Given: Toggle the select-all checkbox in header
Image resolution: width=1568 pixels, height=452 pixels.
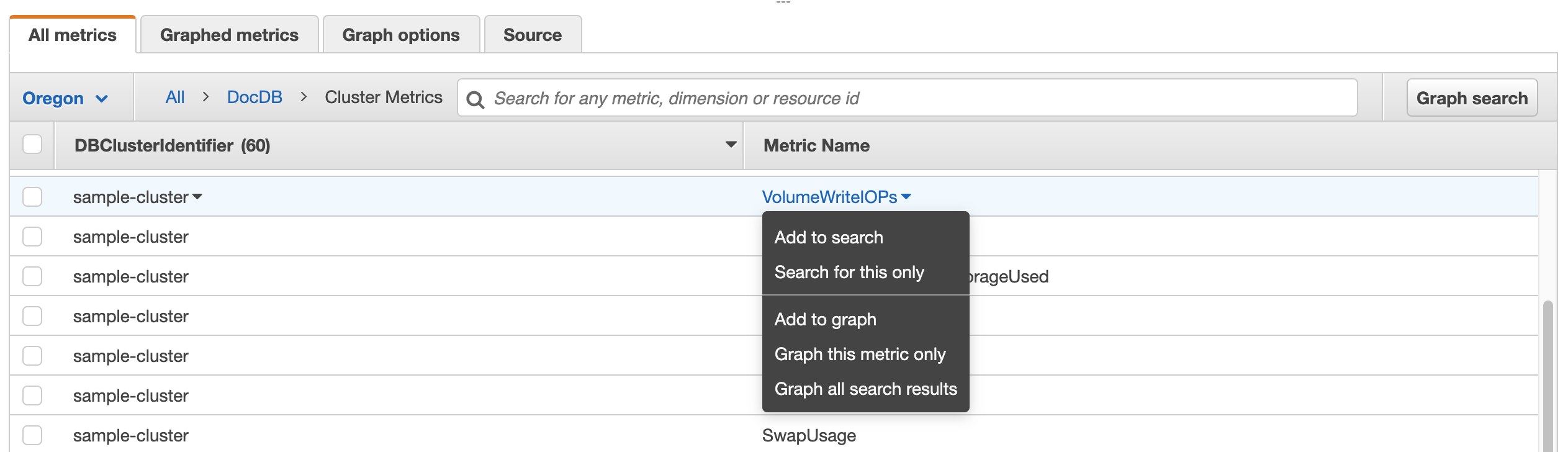Looking at the screenshot, I should (32, 145).
